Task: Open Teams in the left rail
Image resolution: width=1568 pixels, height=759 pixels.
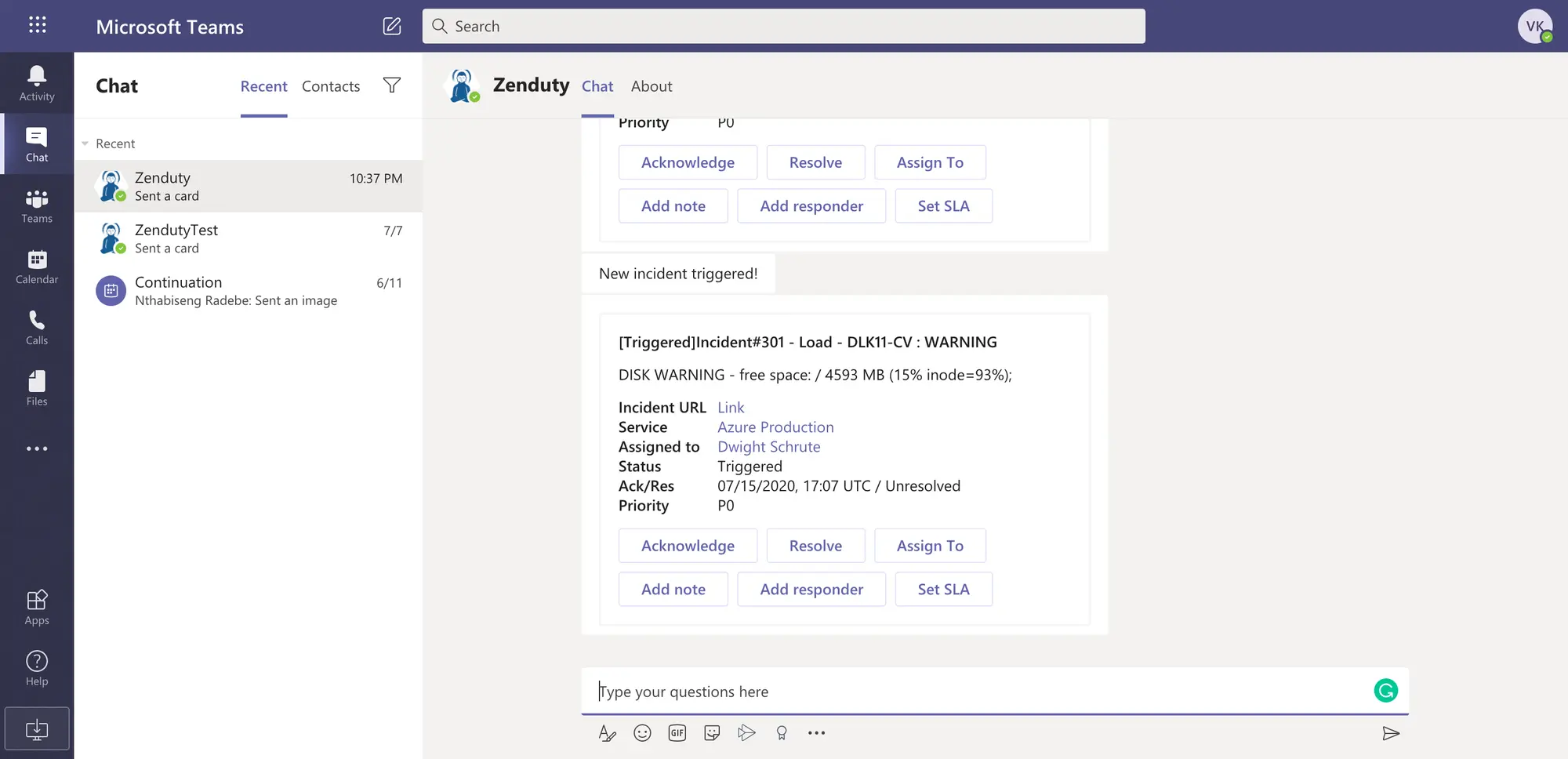Action: [37, 205]
